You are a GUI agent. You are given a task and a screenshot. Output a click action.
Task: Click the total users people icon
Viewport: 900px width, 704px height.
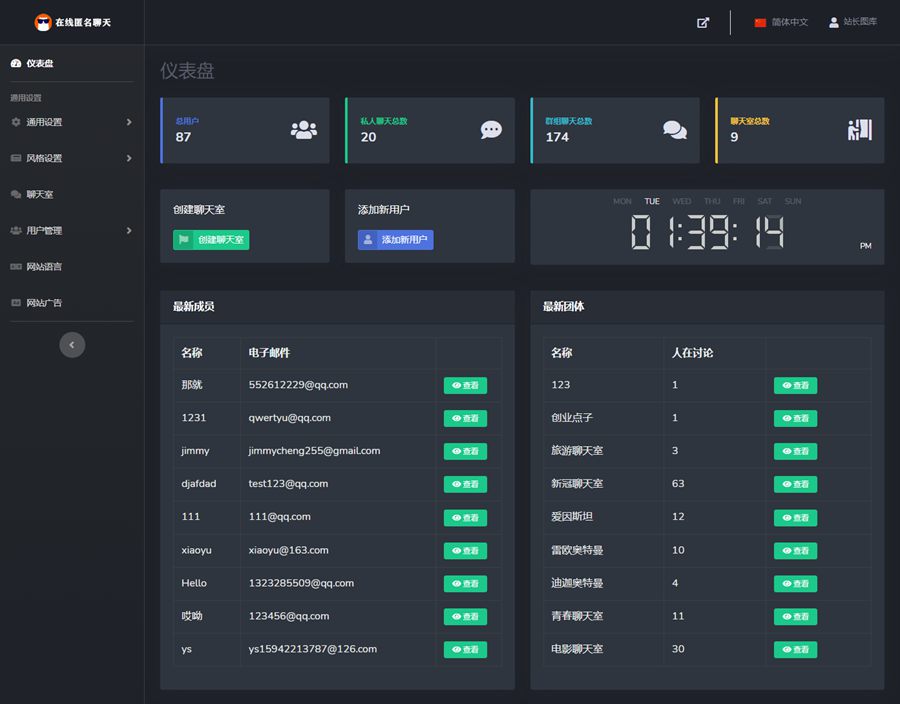pyautogui.click(x=303, y=130)
